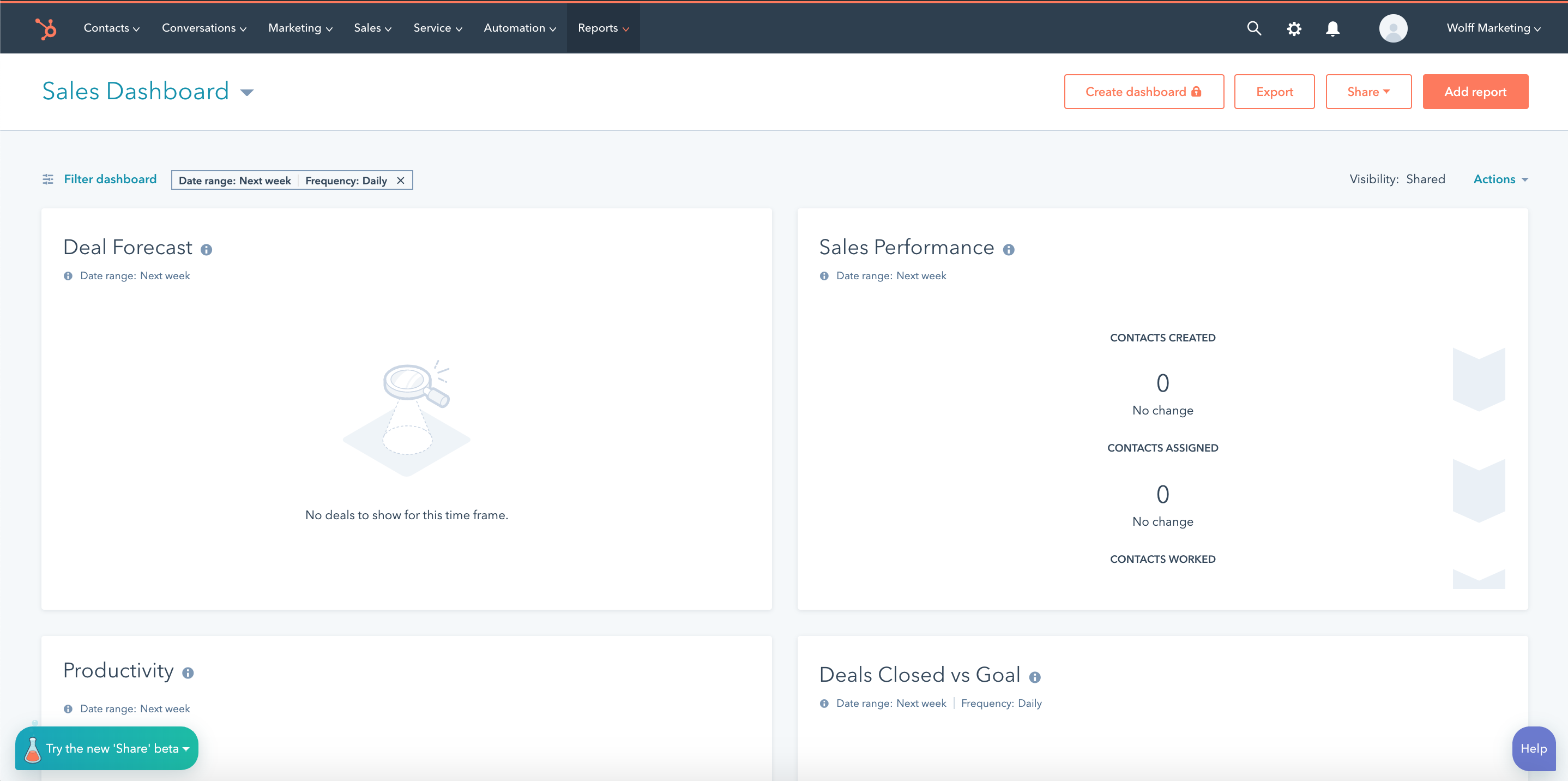This screenshot has width=1568, height=781.
Task: Open the Share dropdown button
Action: point(1368,92)
